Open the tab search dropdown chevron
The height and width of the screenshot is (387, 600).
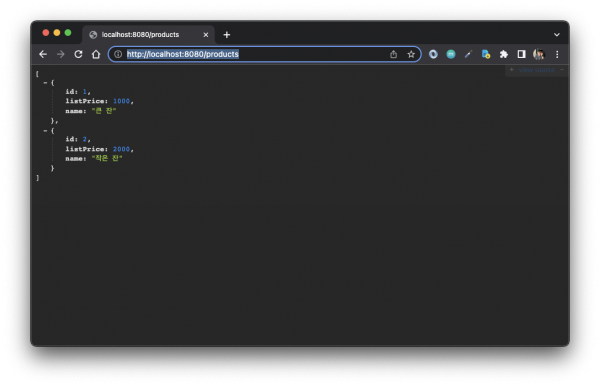(556, 35)
